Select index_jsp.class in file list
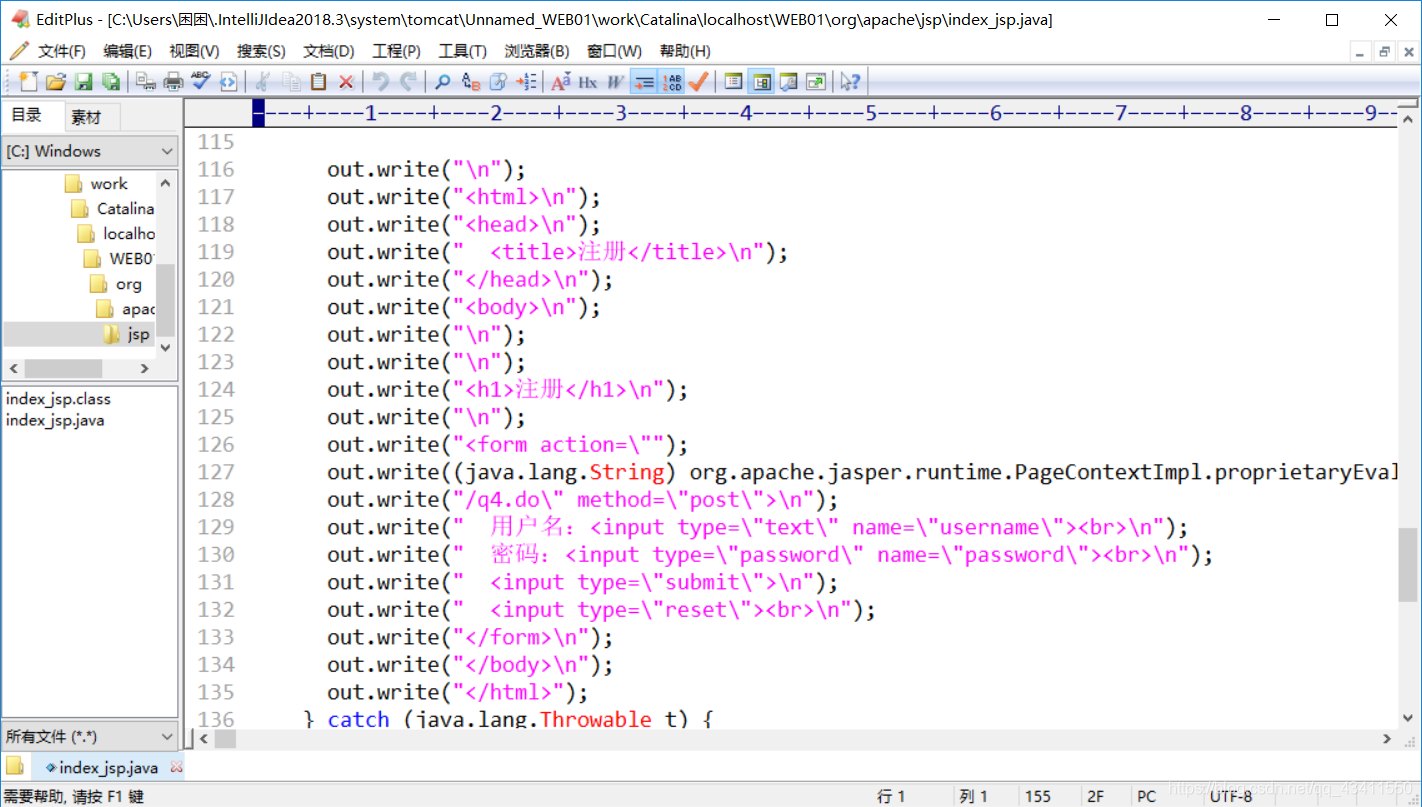This screenshot has height=807, width=1422. click(58, 399)
